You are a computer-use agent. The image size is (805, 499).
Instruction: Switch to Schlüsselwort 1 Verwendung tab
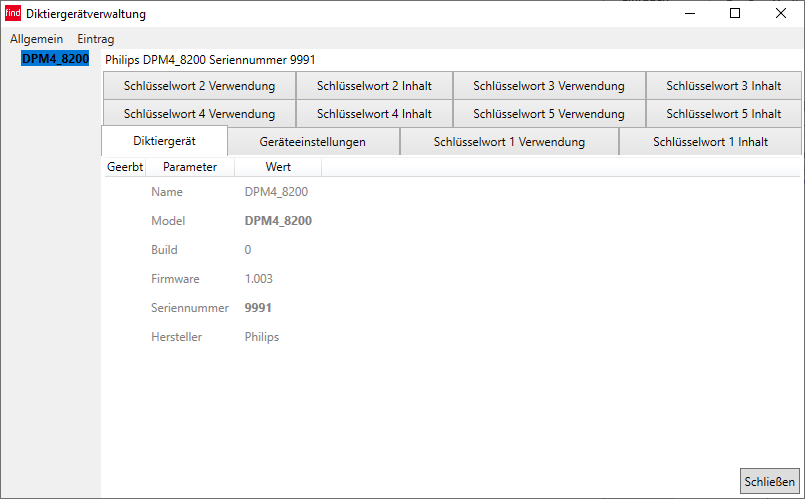point(509,142)
